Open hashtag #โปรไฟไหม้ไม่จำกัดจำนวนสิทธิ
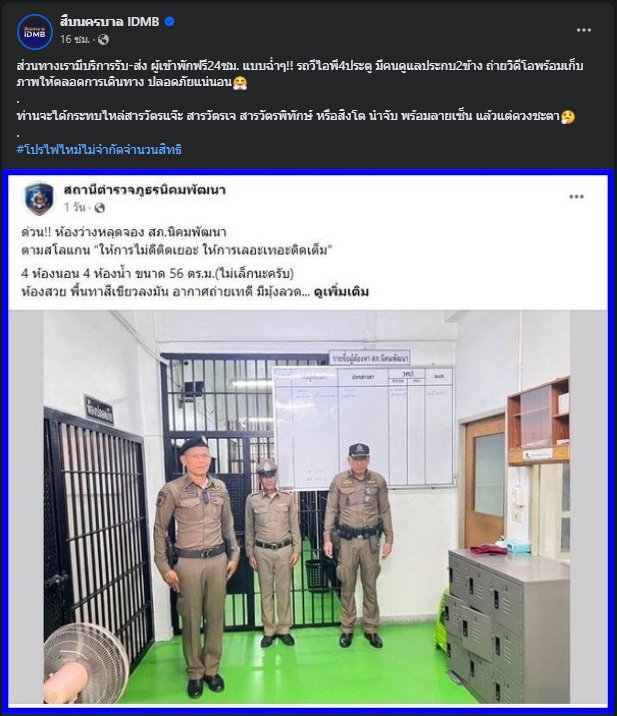The height and width of the screenshot is (716, 617). 99,149
